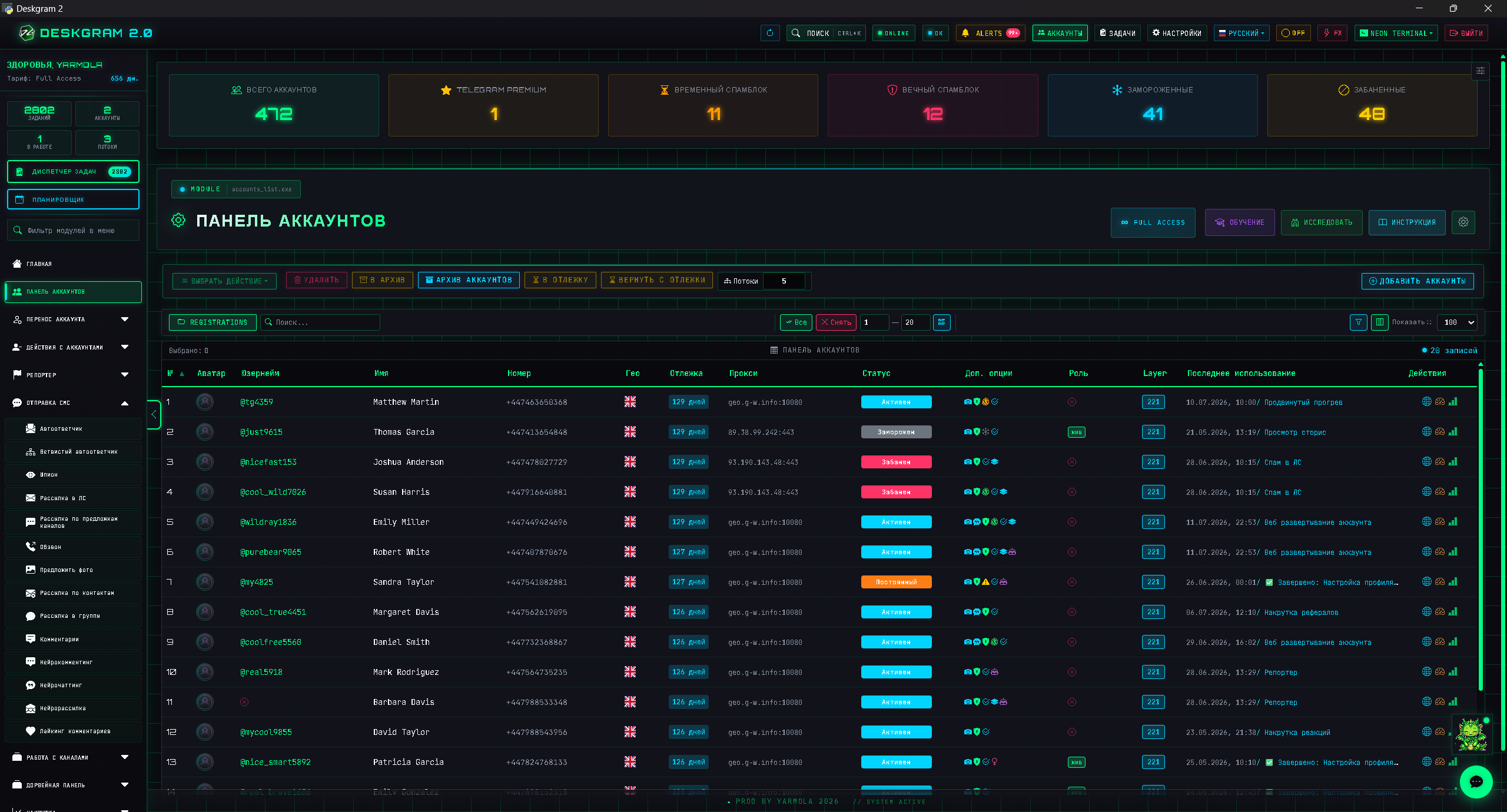Toggle the FX effects button

1332,33
